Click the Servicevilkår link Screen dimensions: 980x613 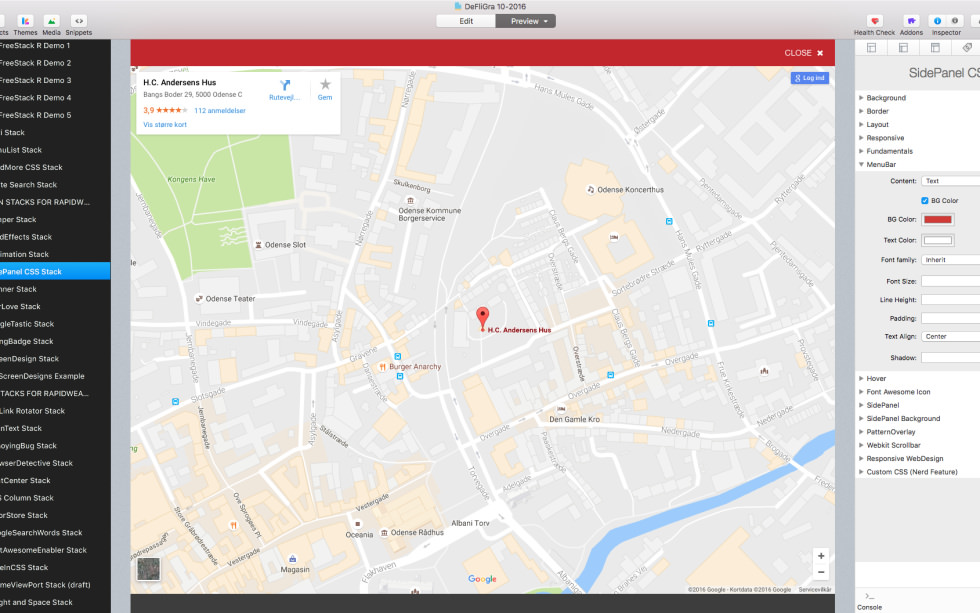coord(815,590)
